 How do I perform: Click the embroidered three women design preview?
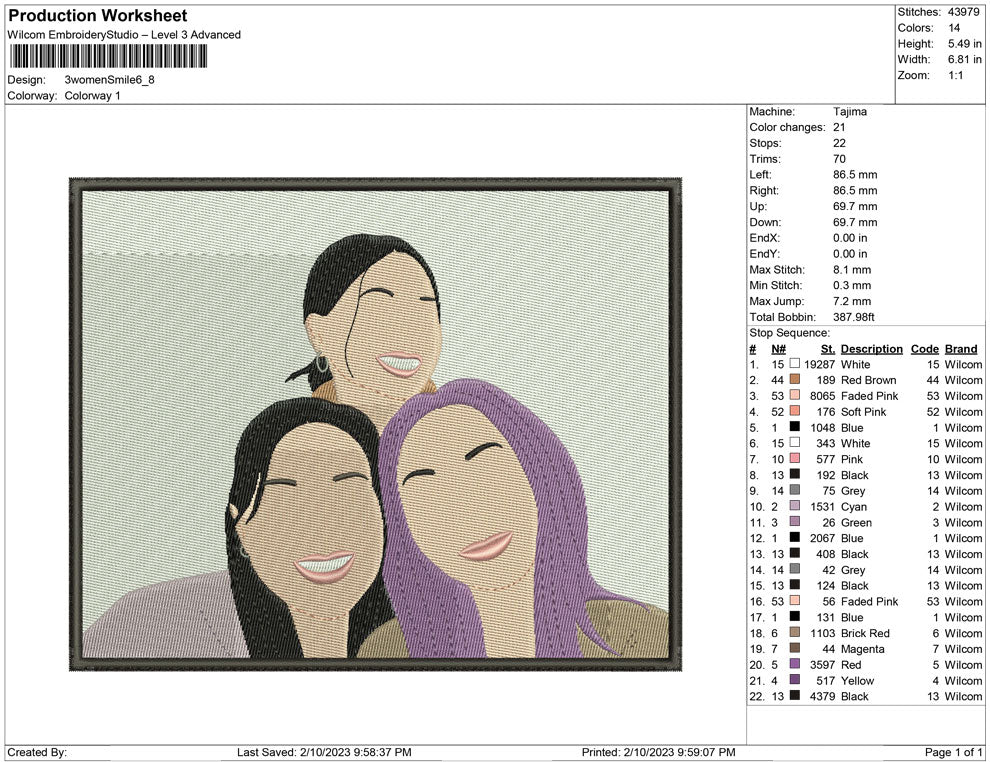coord(376,424)
